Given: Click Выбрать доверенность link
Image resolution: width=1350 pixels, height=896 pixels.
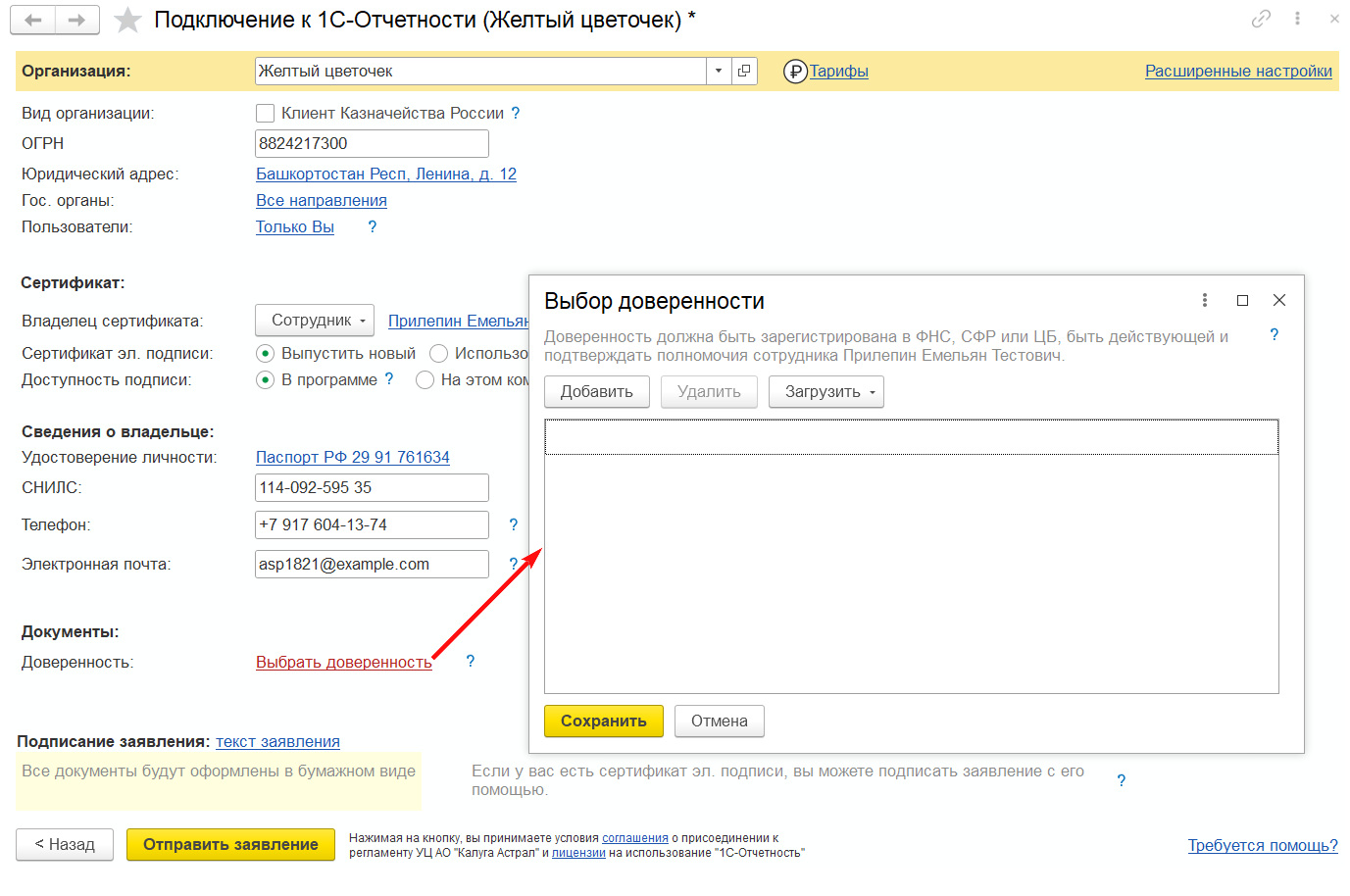Looking at the screenshot, I should point(344,663).
